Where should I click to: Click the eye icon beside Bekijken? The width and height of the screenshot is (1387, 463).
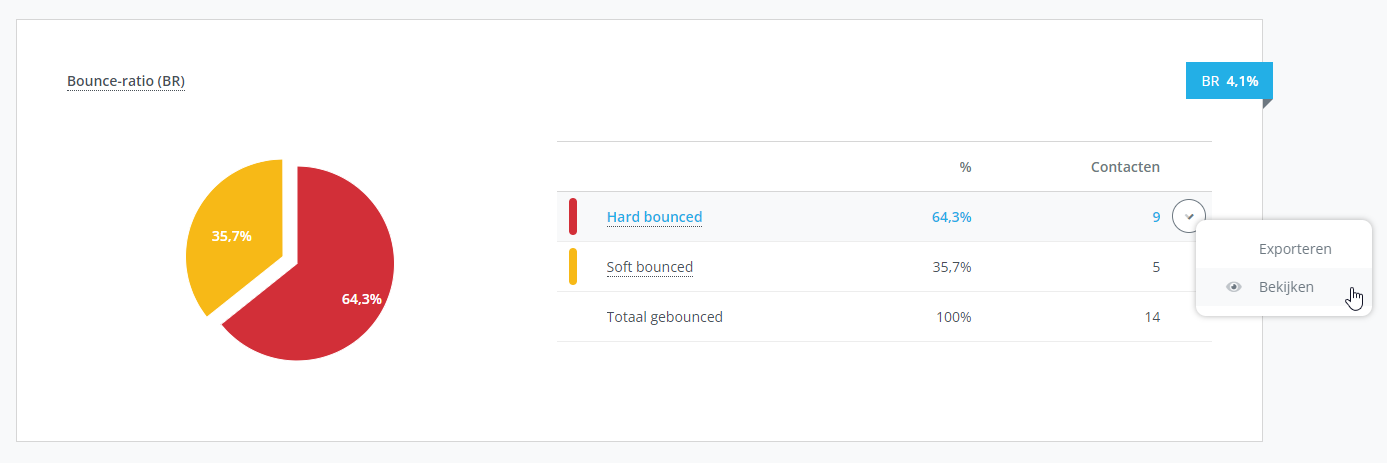1234,288
